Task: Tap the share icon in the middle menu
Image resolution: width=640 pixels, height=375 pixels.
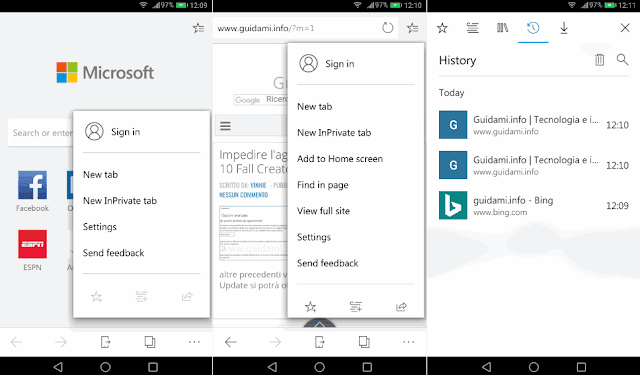Action: pos(401,306)
